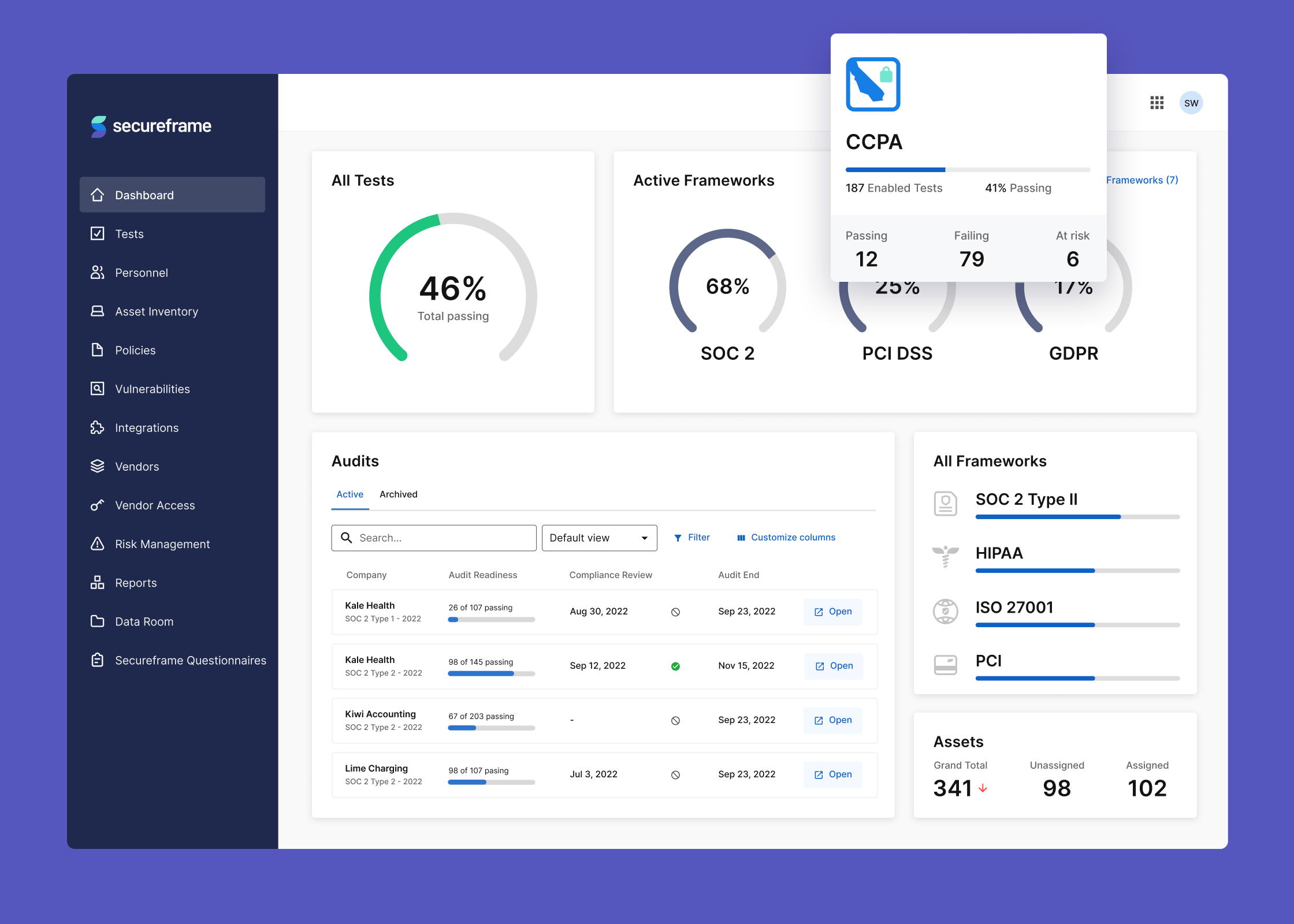Screen dimensions: 1294x924
Task: Click the Vendor Access key icon
Action: [97, 505]
